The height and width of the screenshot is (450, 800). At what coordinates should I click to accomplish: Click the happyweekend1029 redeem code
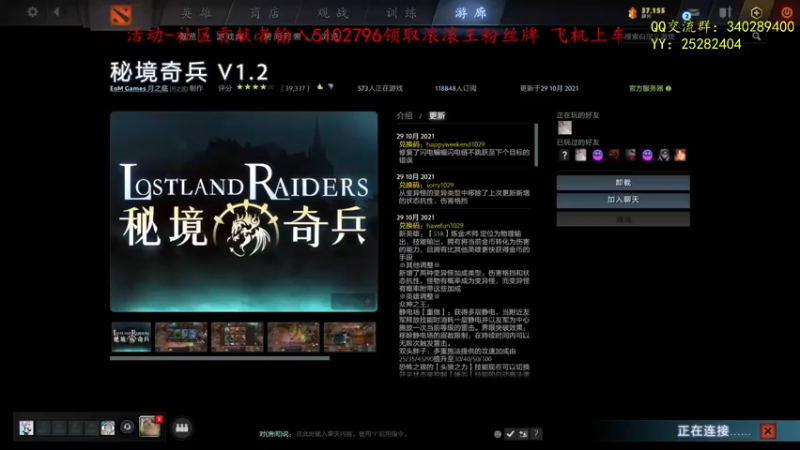(456, 144)
